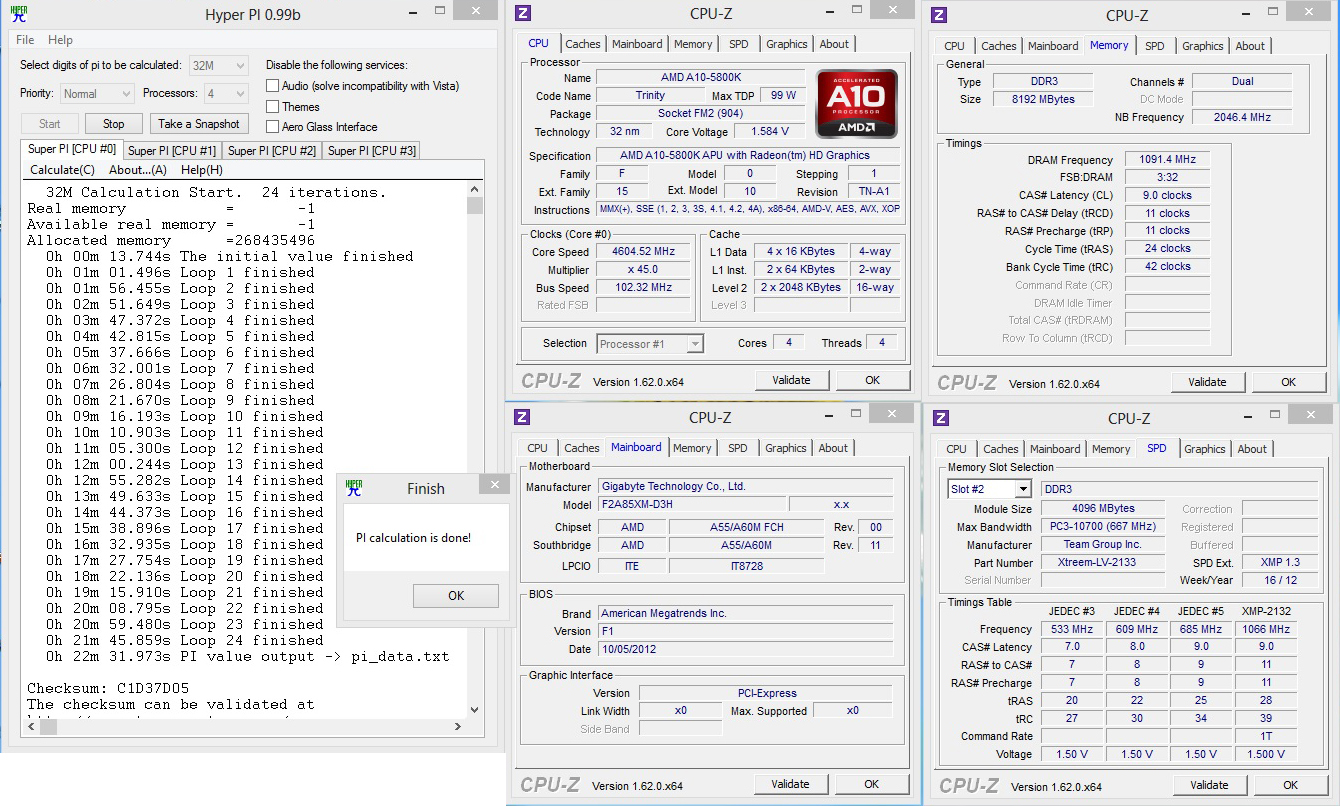Click the AMD A10 processor logo
Image resolution: width=1340 pixels, height=806 pixels.
click(856, 104)
